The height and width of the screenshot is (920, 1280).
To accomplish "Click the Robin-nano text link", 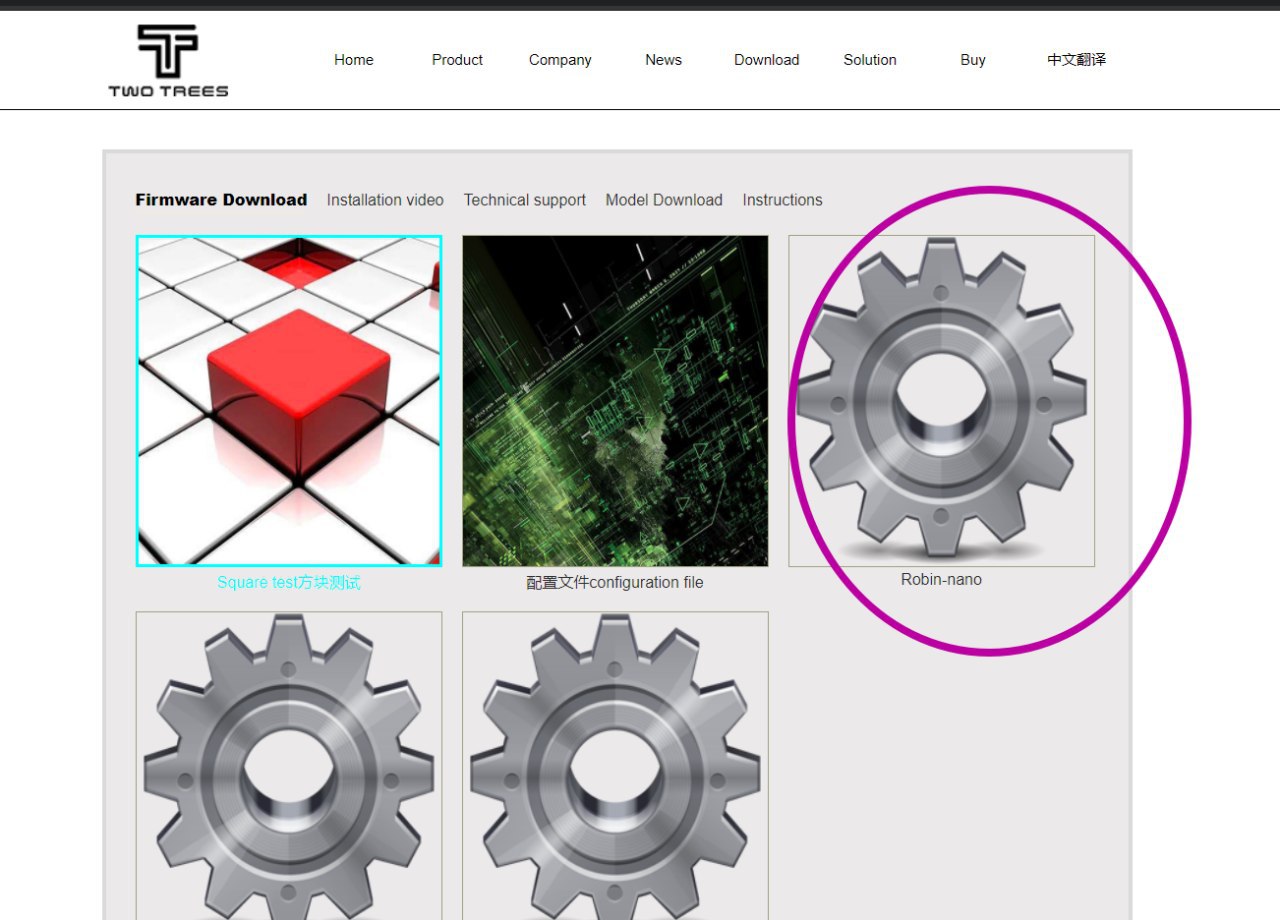I will pyautogui.click(x=941, y=579).
